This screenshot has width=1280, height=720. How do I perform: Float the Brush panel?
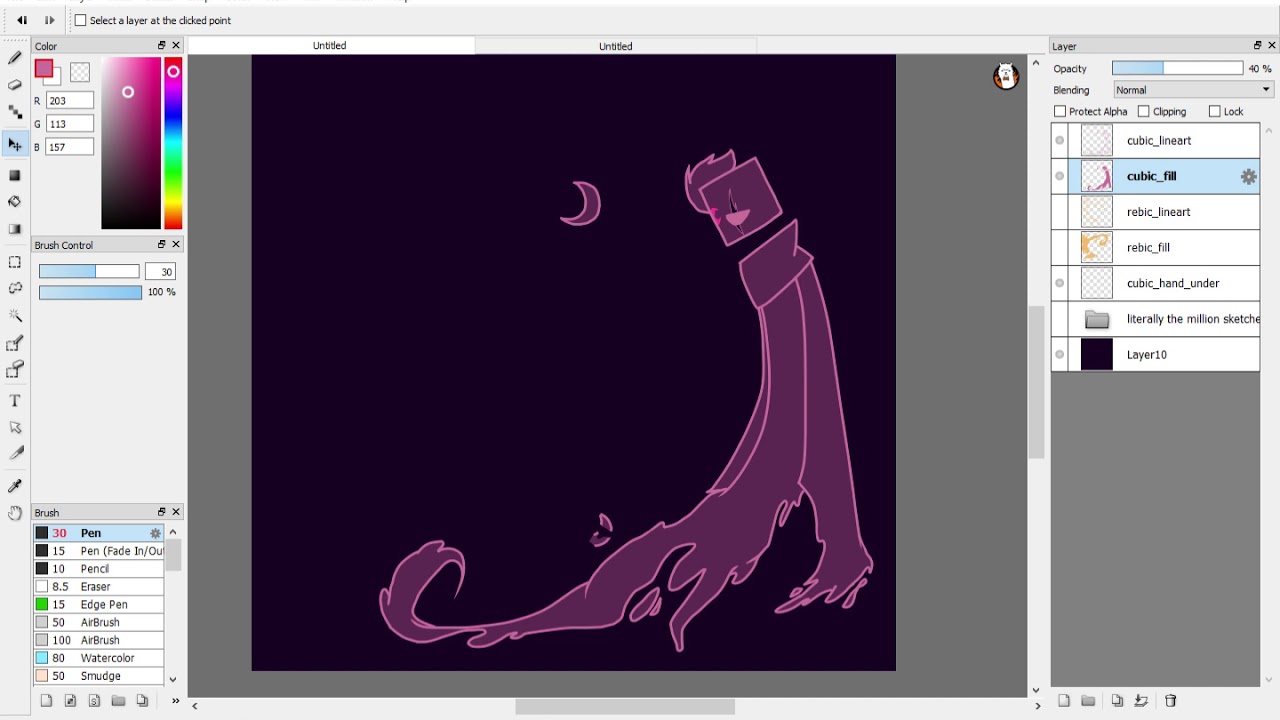pyautogui.click(x=161, y=512)
